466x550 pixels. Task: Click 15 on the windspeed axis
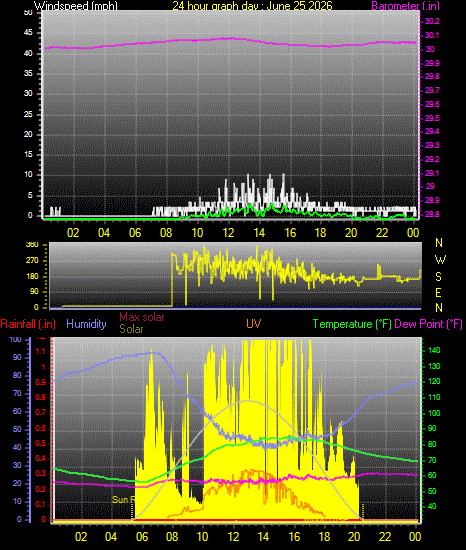click(28, 155)
